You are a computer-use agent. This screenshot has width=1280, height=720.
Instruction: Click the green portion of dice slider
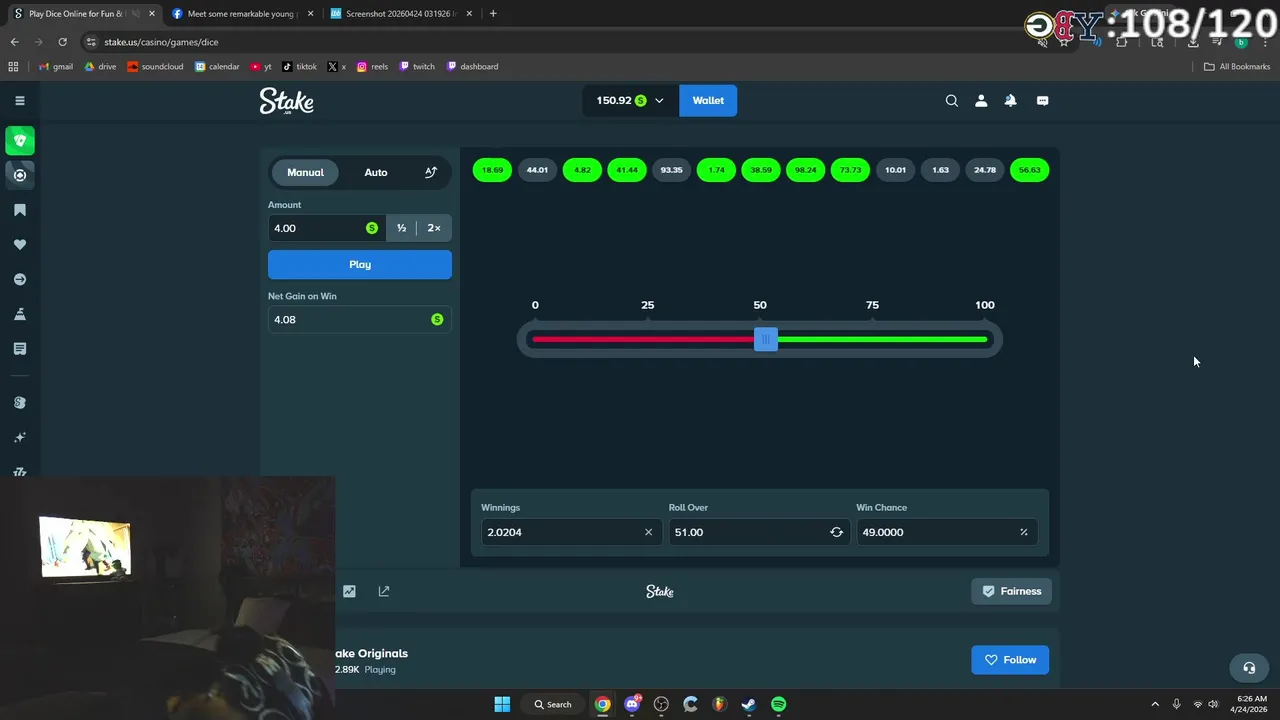pos(882,340)
